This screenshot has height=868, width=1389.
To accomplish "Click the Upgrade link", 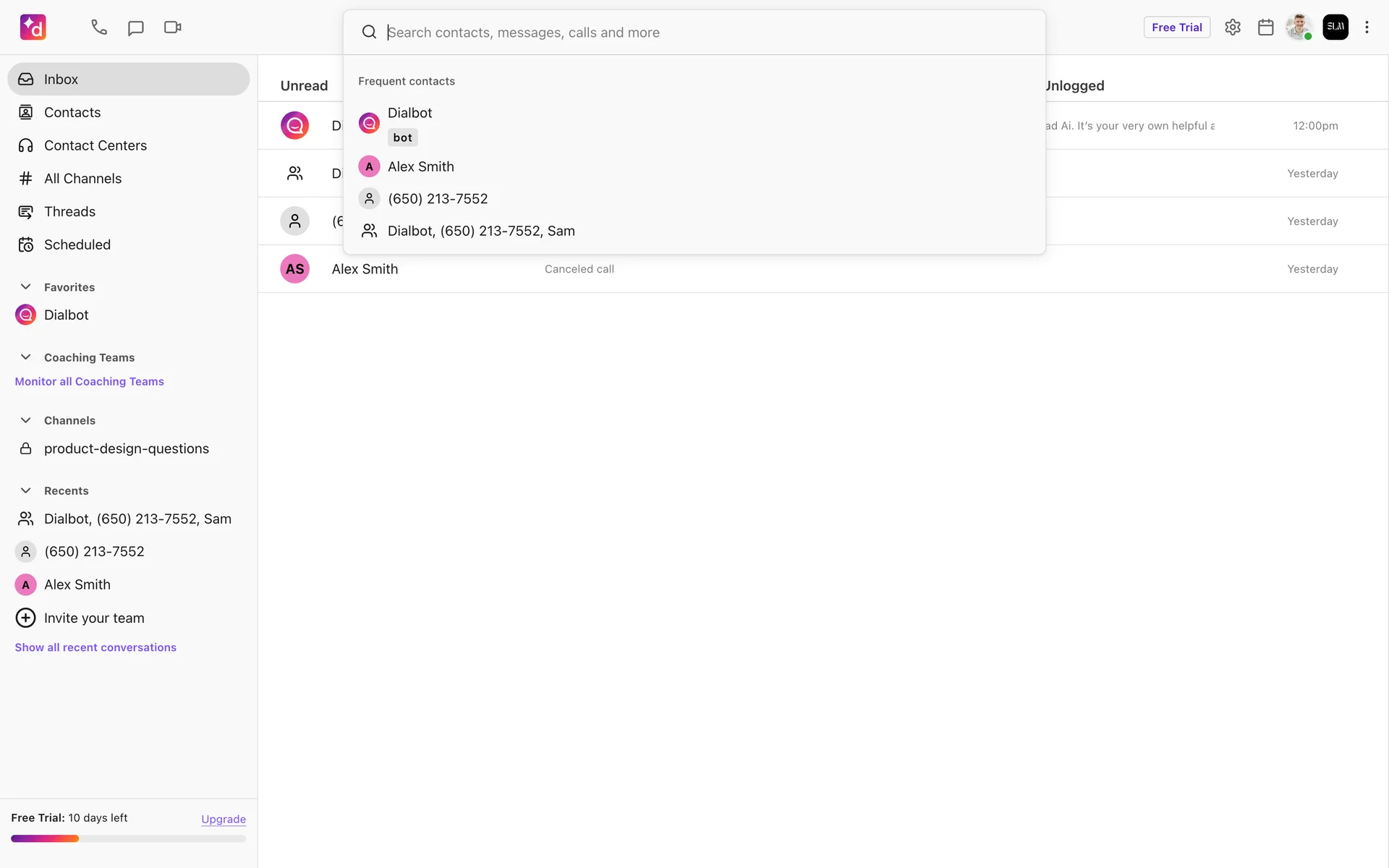I will pos(223,819).
